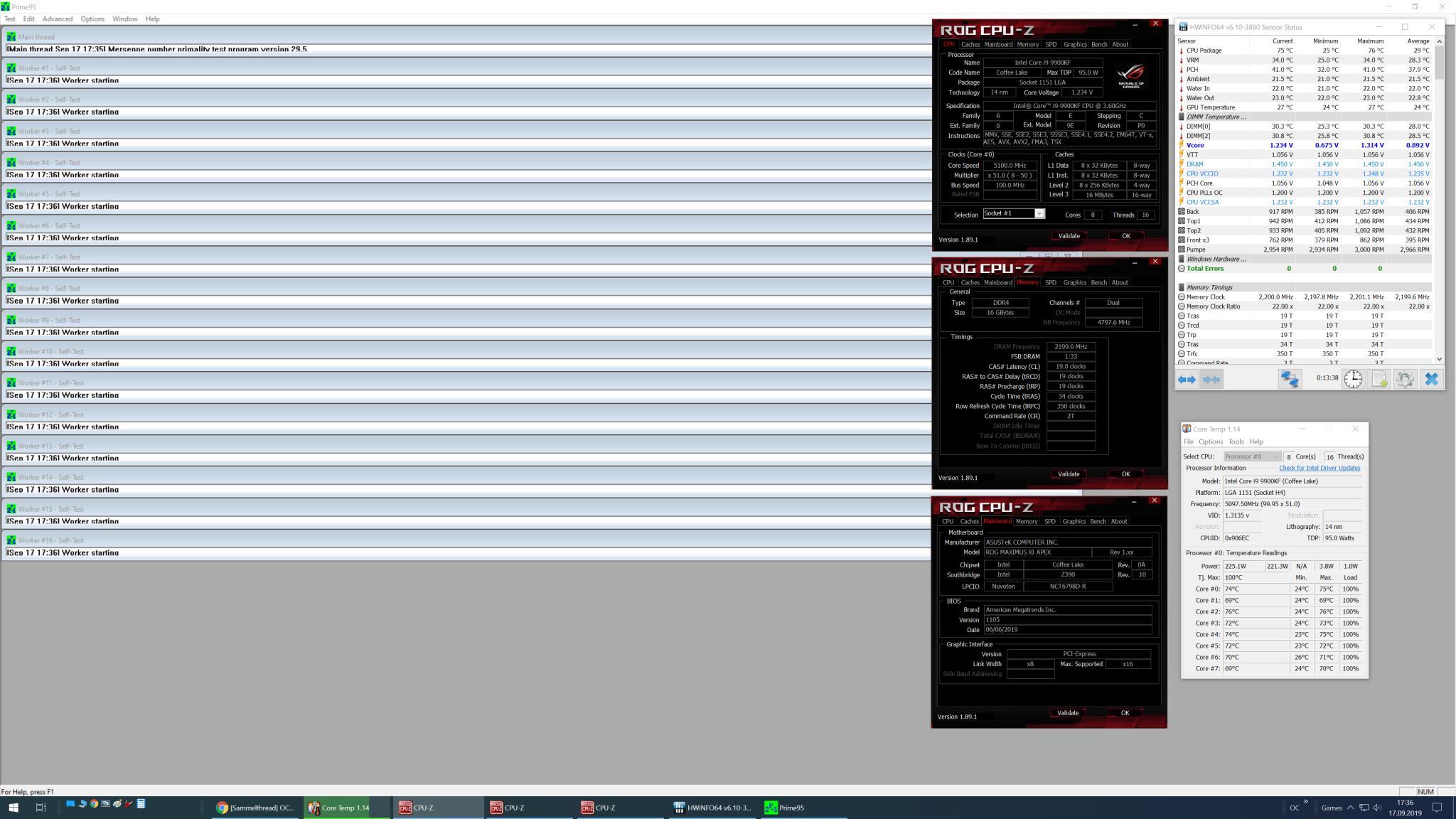The width and height of the screenshot is (1456, 819).
Task: Expand the OC toolbar chevron in taskbar
Action: pyautogui.click(x=1306, y=802)
